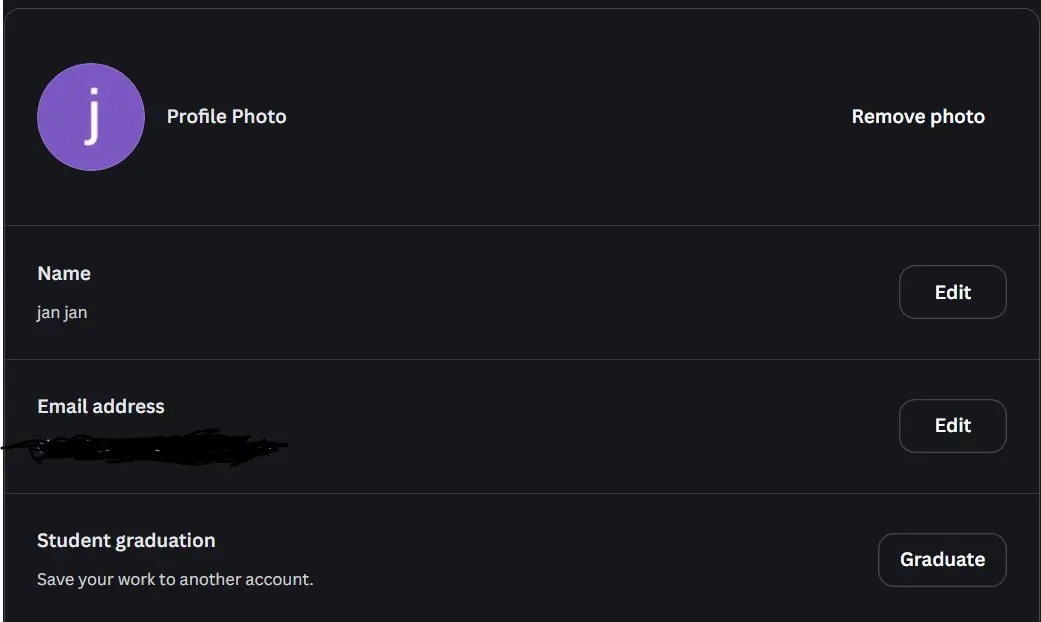Select the Email address row's Edit control
The image size is (1041, 622).
953,426
